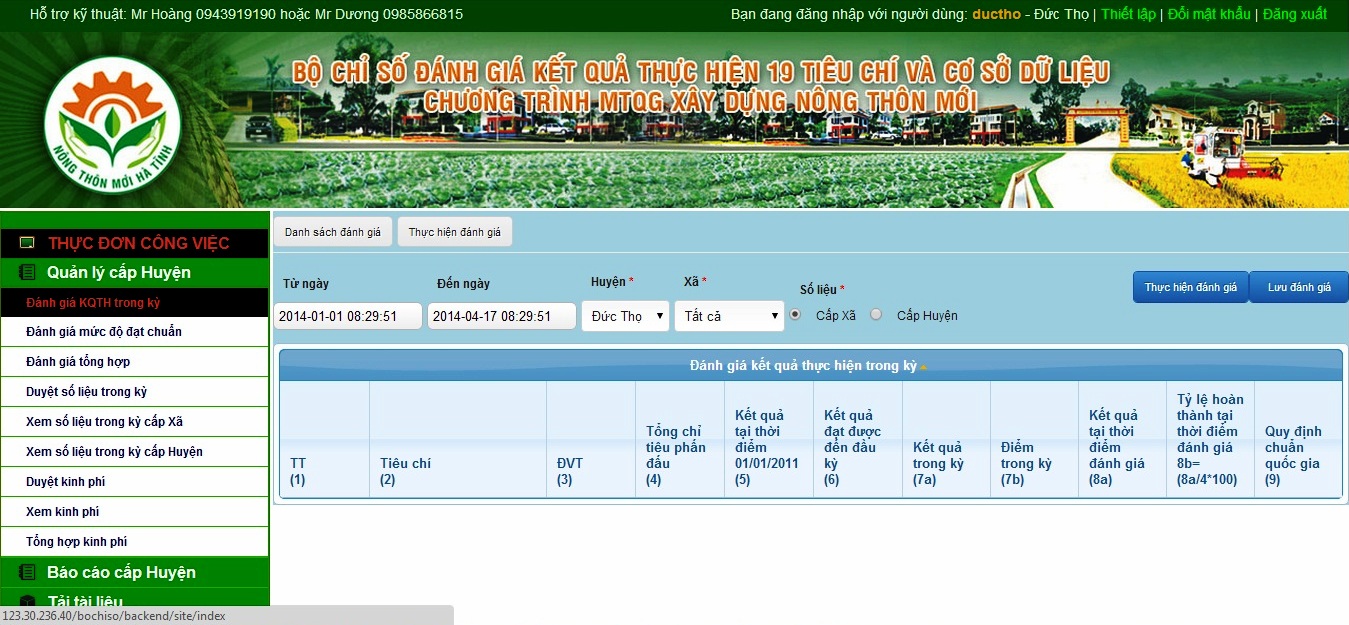Image resolution: width=1349 pixels, height=625 pixels.
Task: Open the Xem kinh phí menu item
Action: pyautogui.click(x=135, y=512)
